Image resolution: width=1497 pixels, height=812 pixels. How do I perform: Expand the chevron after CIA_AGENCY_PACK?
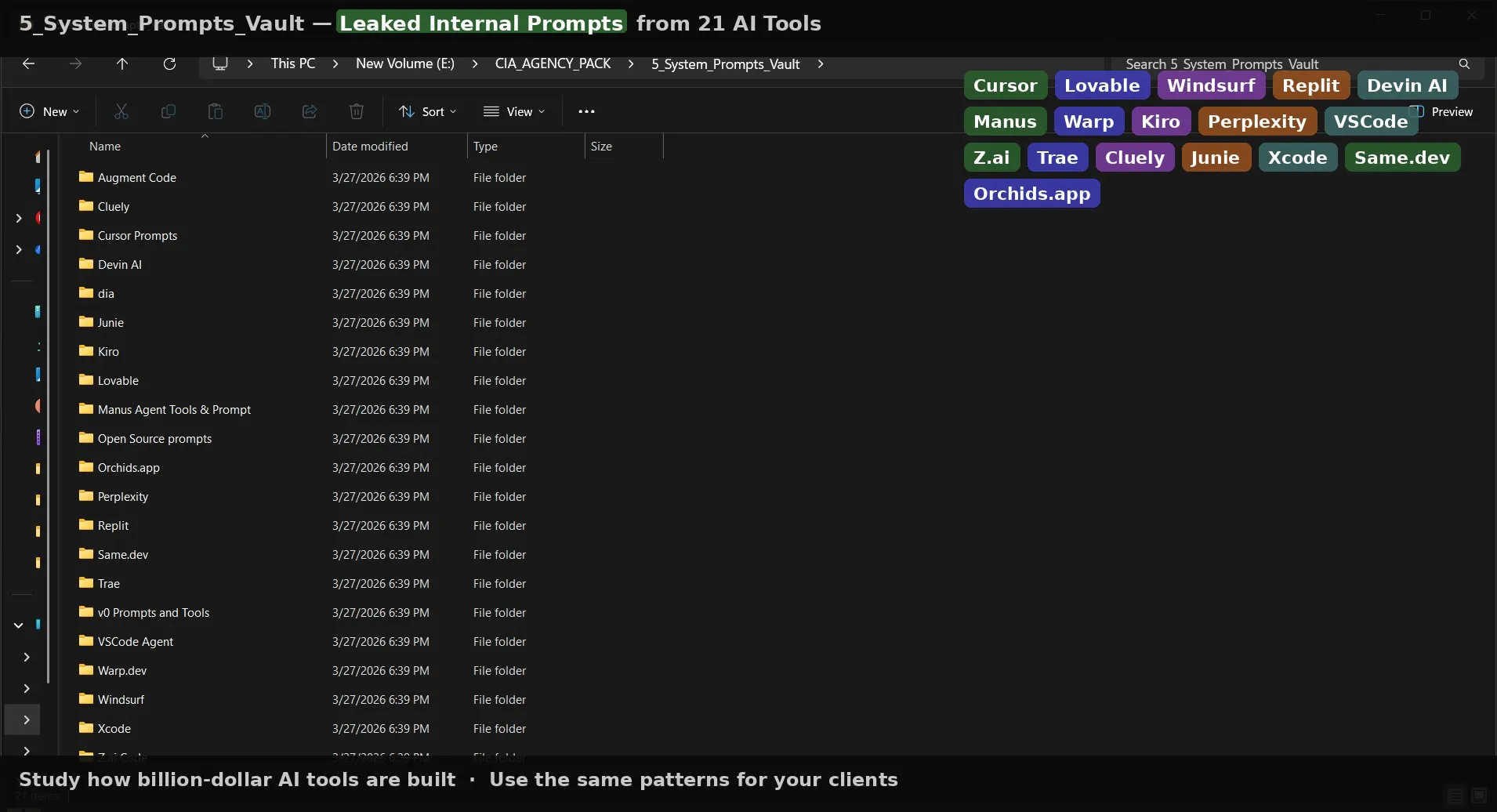[631, 64]
